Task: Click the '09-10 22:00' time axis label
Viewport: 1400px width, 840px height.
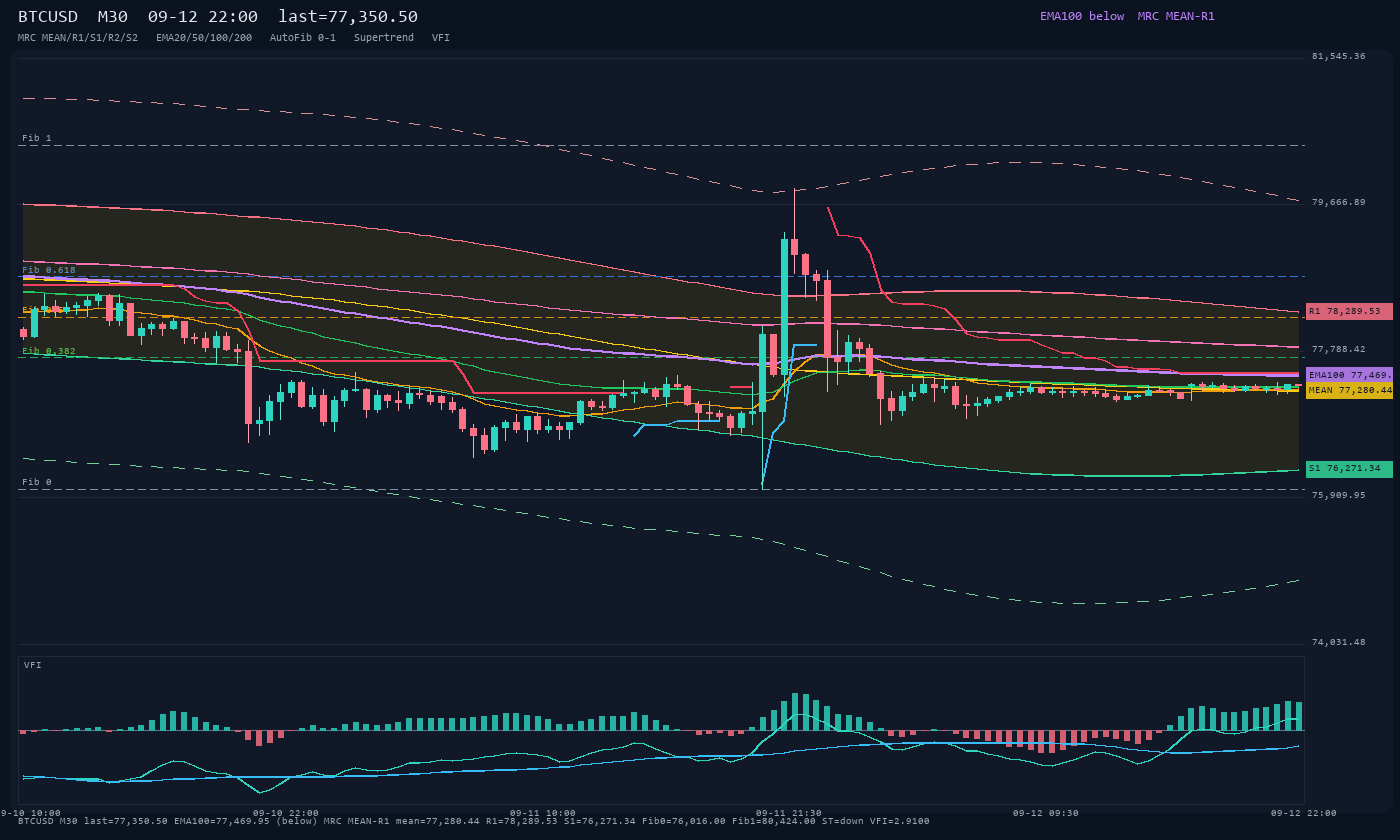Action: [x=286, y=813]
